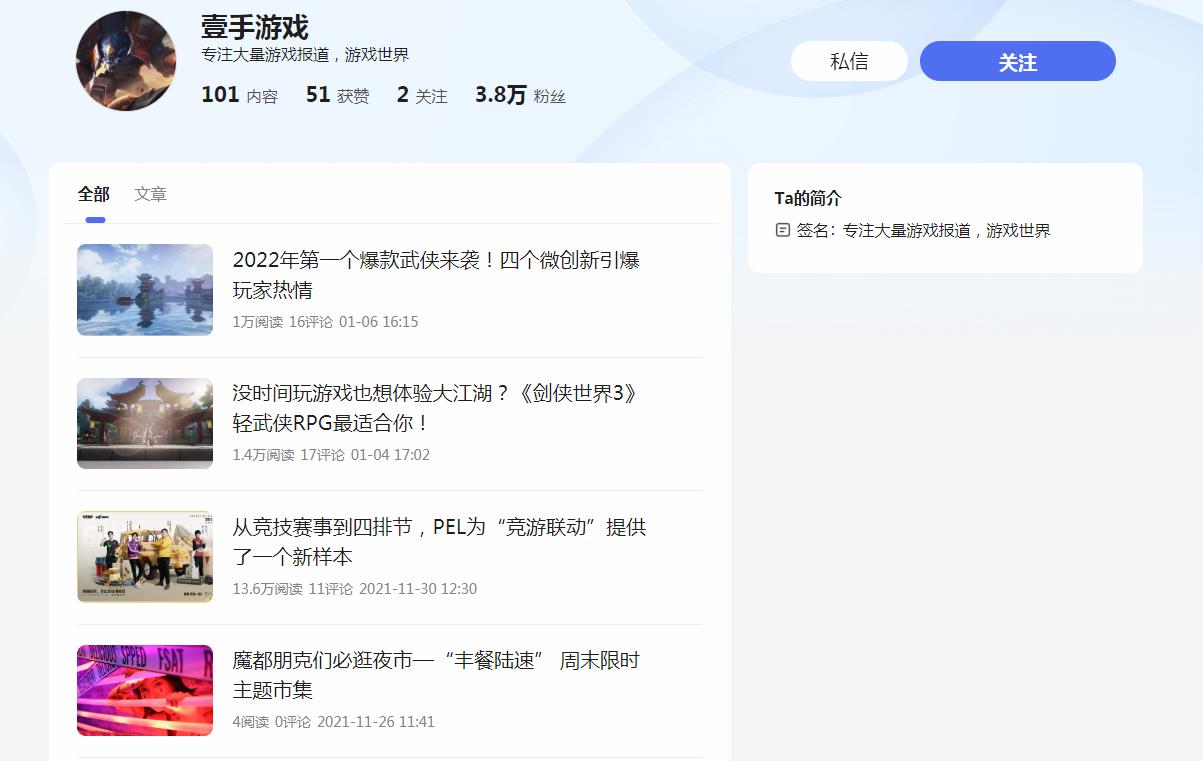The width and height of the screenshot is (1203, 761).
Task: Send a private message via 私信
Action: [849, 61]
